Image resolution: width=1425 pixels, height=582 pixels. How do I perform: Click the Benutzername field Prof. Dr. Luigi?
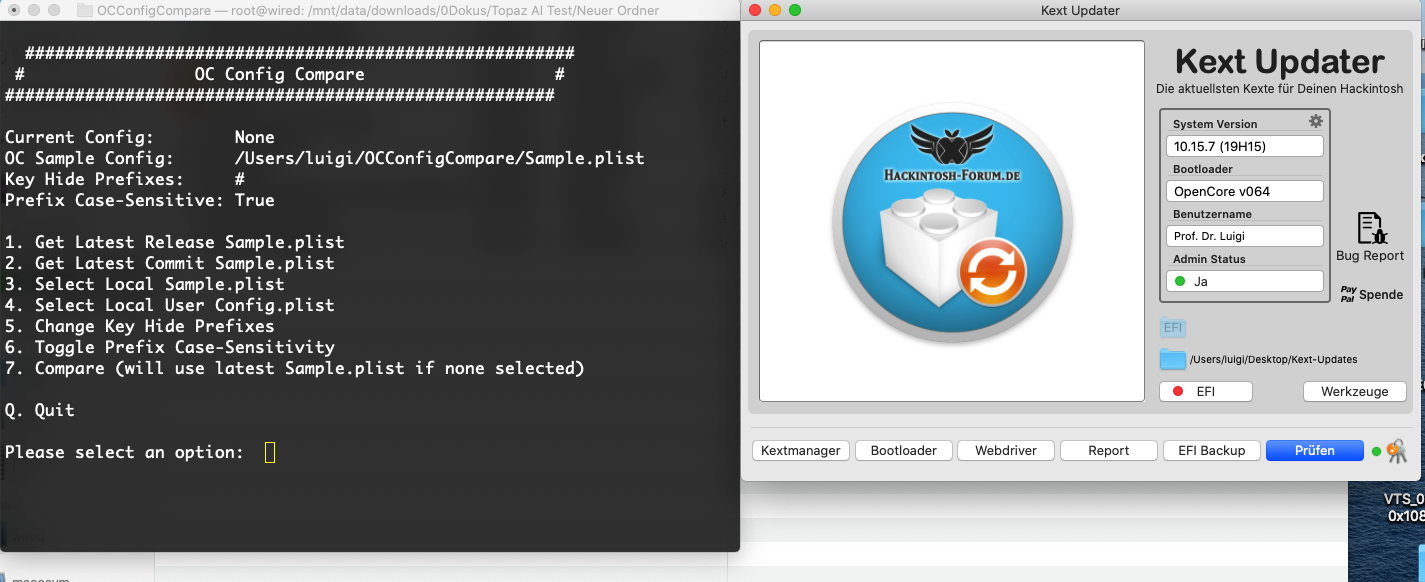point(1245,236)
